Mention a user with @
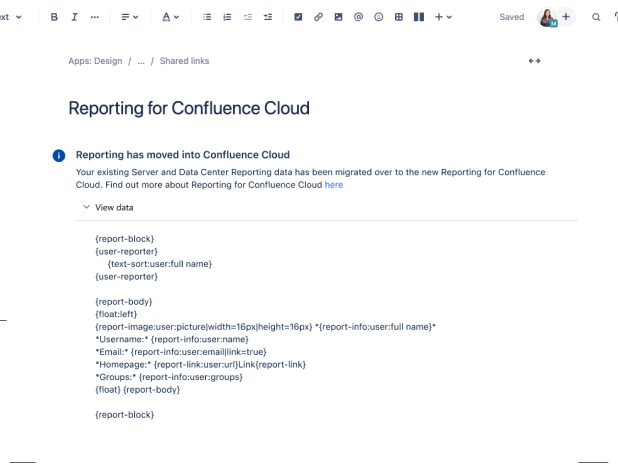The height and width of the screenshot is (464, 618). pos(358,17)
